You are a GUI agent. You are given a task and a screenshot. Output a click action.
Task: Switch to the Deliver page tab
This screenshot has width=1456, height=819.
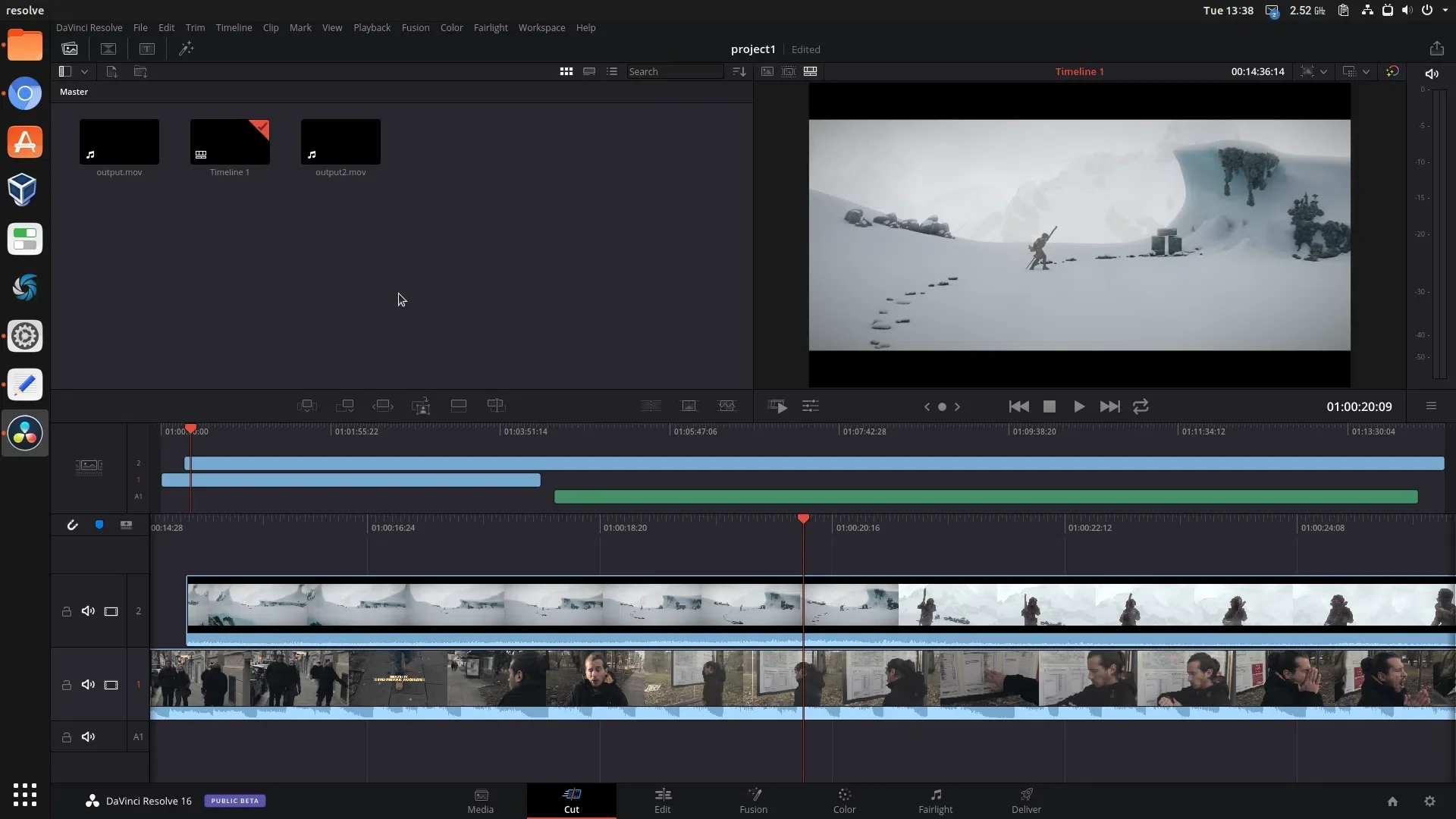pos(1026,801)
